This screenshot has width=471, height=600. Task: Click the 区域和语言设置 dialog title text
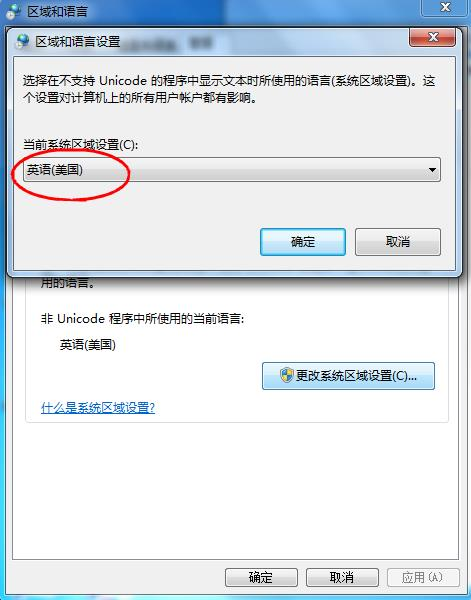tap(78, 41)
